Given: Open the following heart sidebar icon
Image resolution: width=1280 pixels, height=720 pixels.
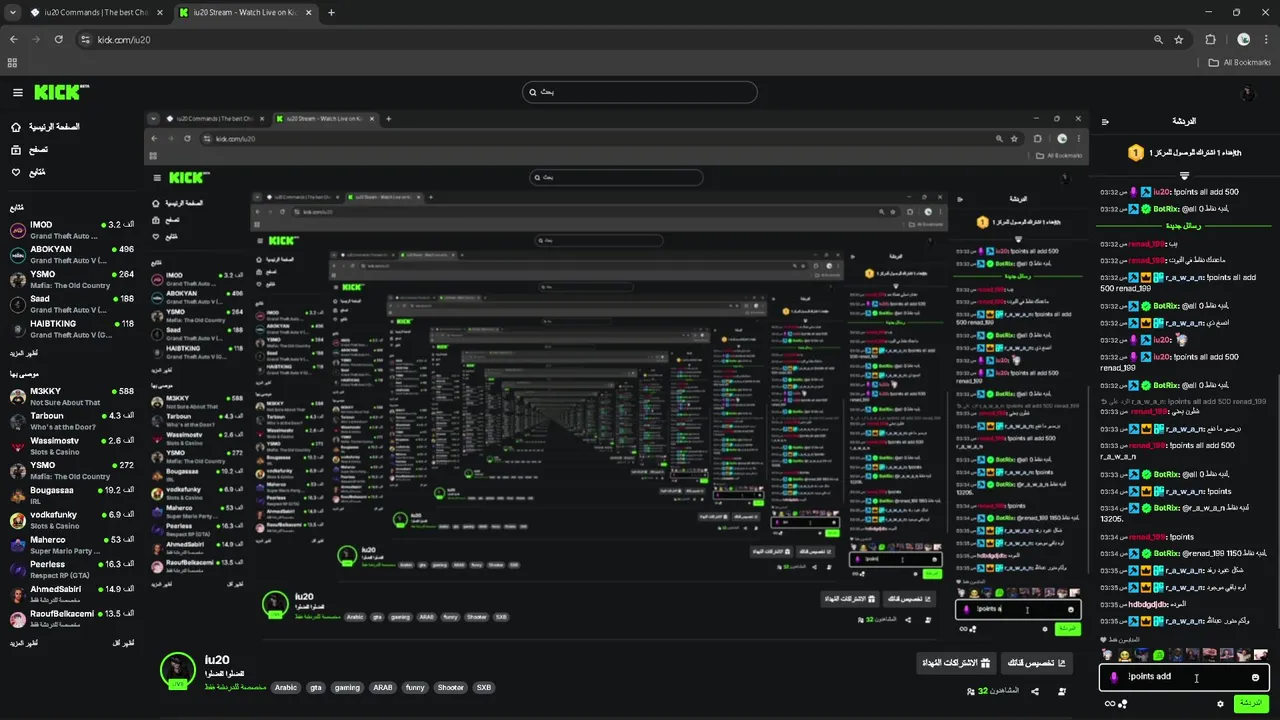Looking at the screenshot, I should point(16,172).
